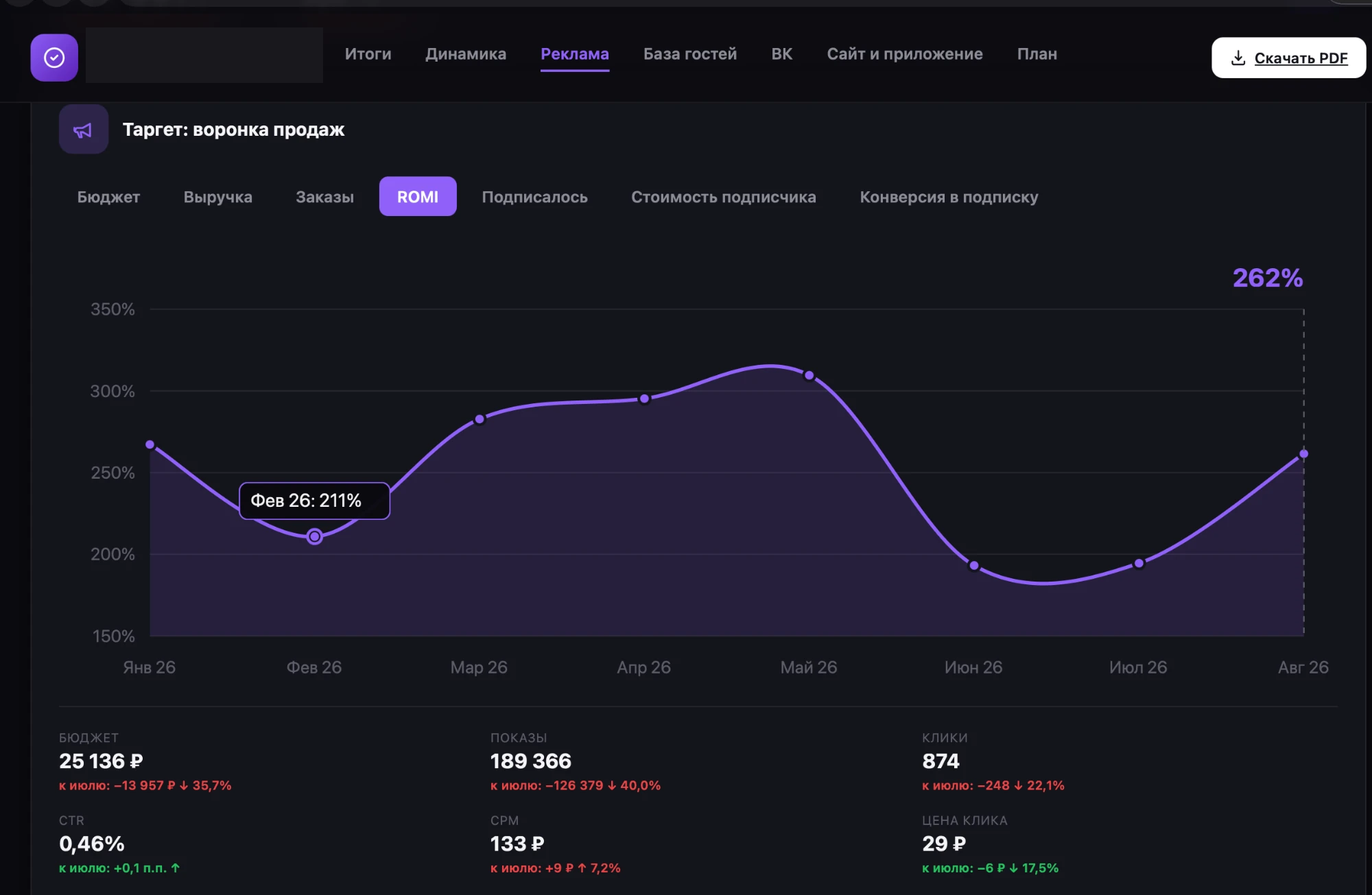Click the Май 26 axis label
The width and height of the screenshot is (1372, 895).
point(809,667)
